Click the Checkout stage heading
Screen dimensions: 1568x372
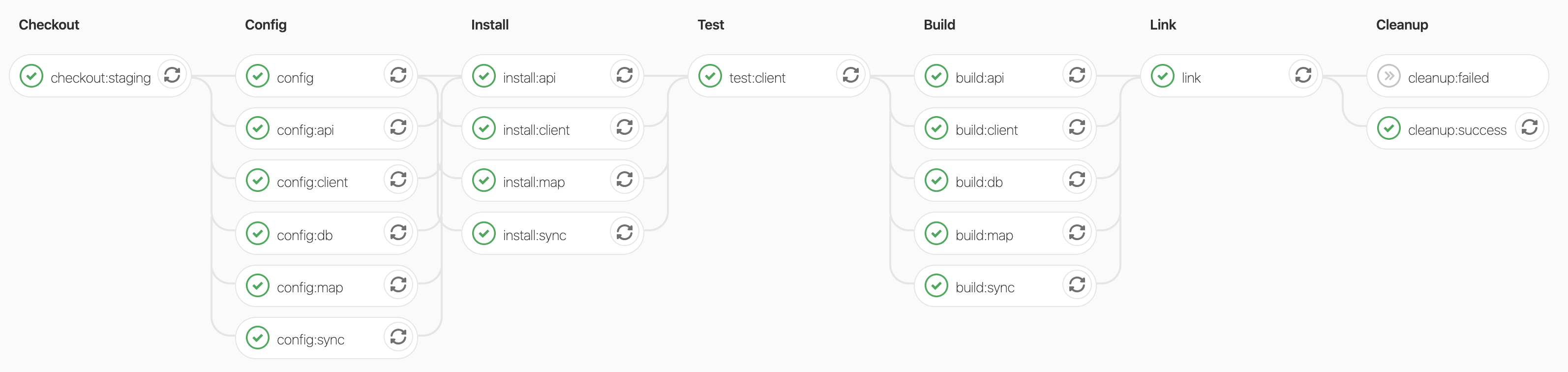pyautogui.click(x=49, y=25)
